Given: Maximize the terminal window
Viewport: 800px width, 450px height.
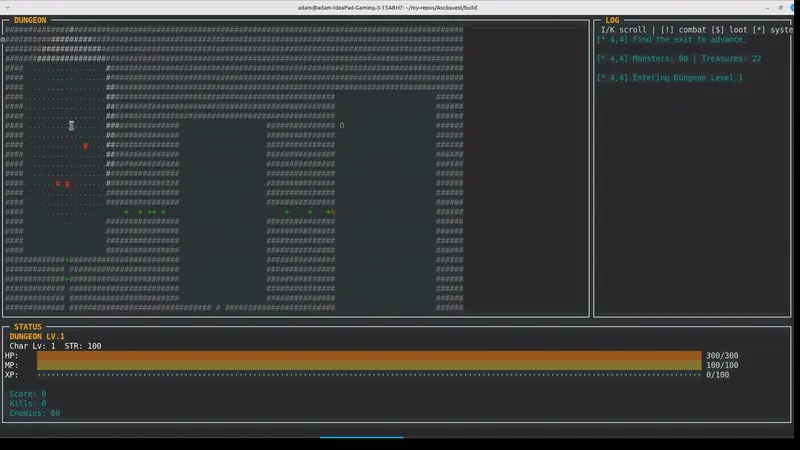Looking at the screenshot, I should 781,8.
